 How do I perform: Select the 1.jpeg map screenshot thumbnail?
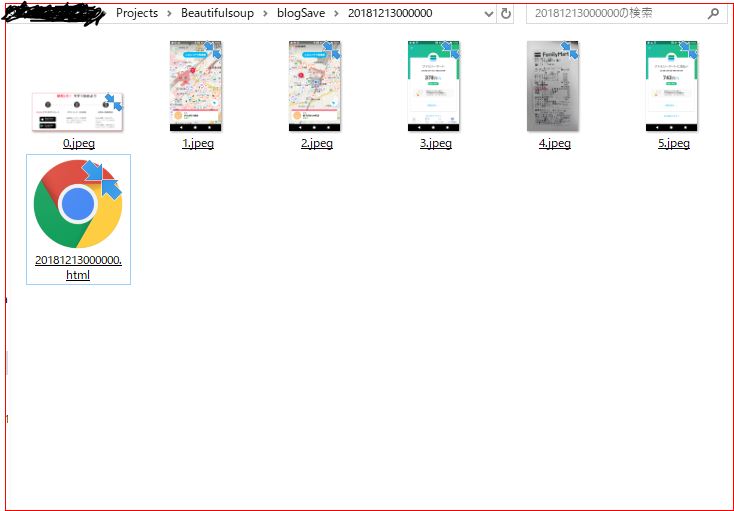196,86
